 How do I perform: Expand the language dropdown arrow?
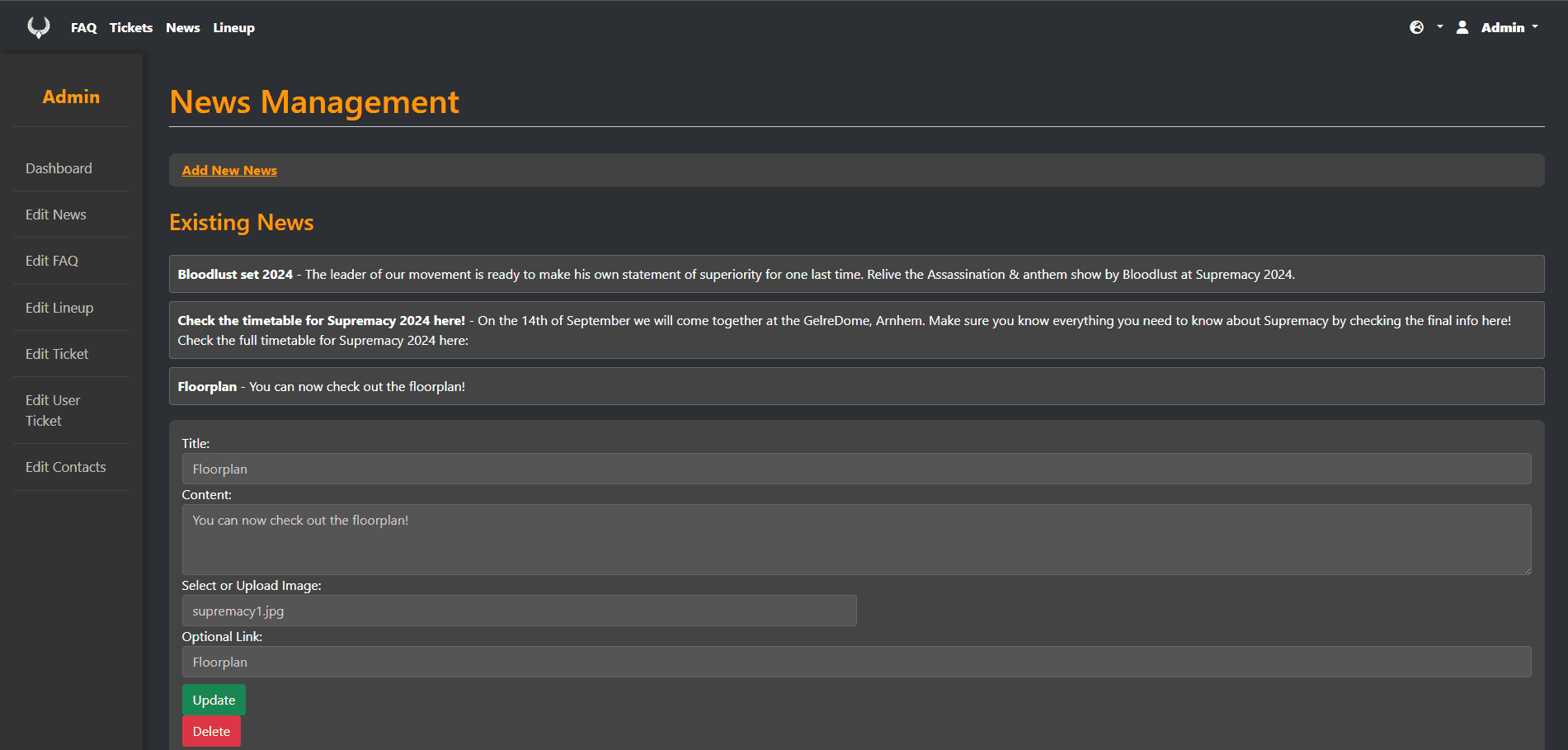pyautogui.click(x=1439, y=27)
